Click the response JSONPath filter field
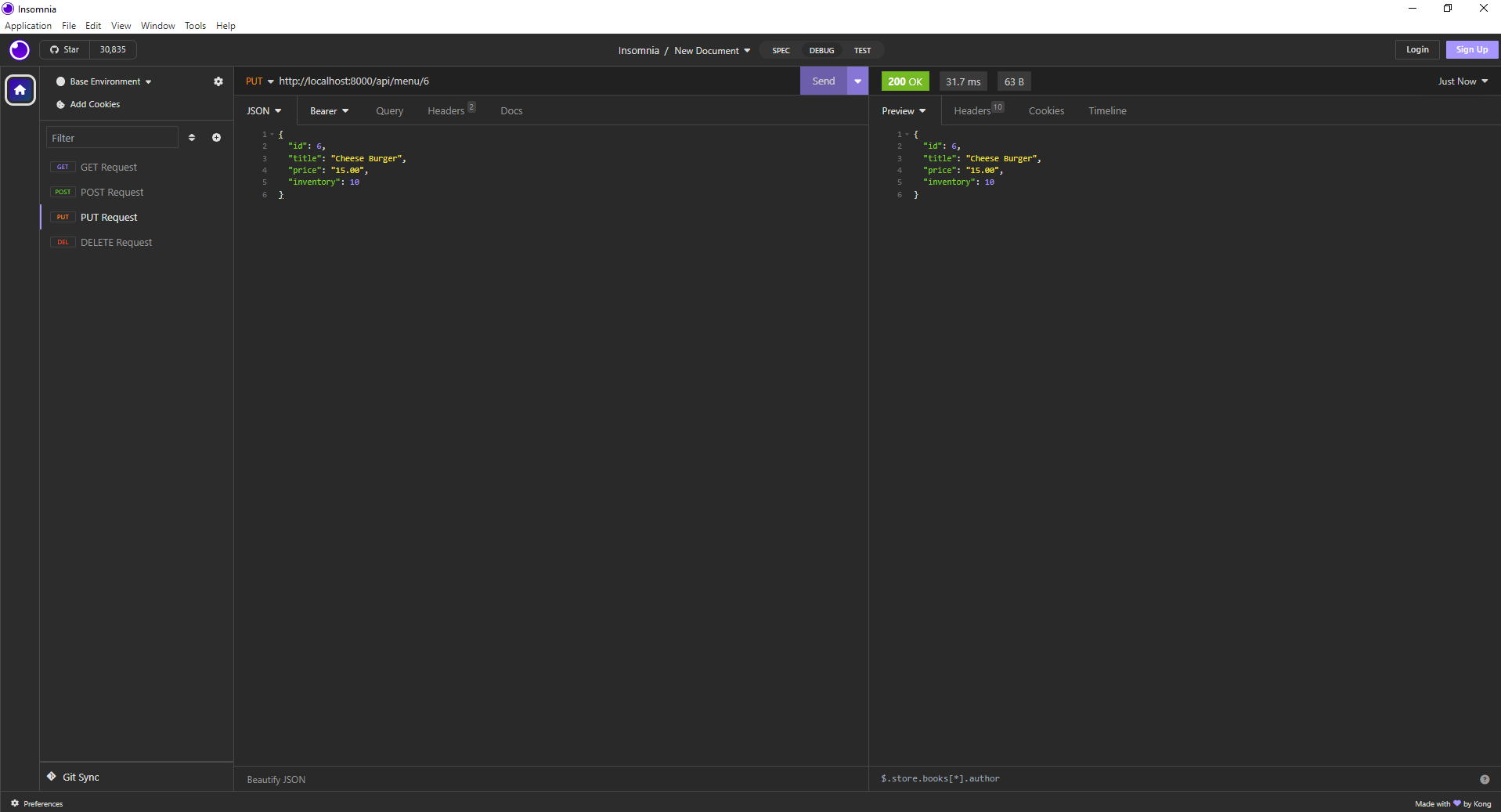The width and height of the screenshot is (1501, 812). (1174, 779)
